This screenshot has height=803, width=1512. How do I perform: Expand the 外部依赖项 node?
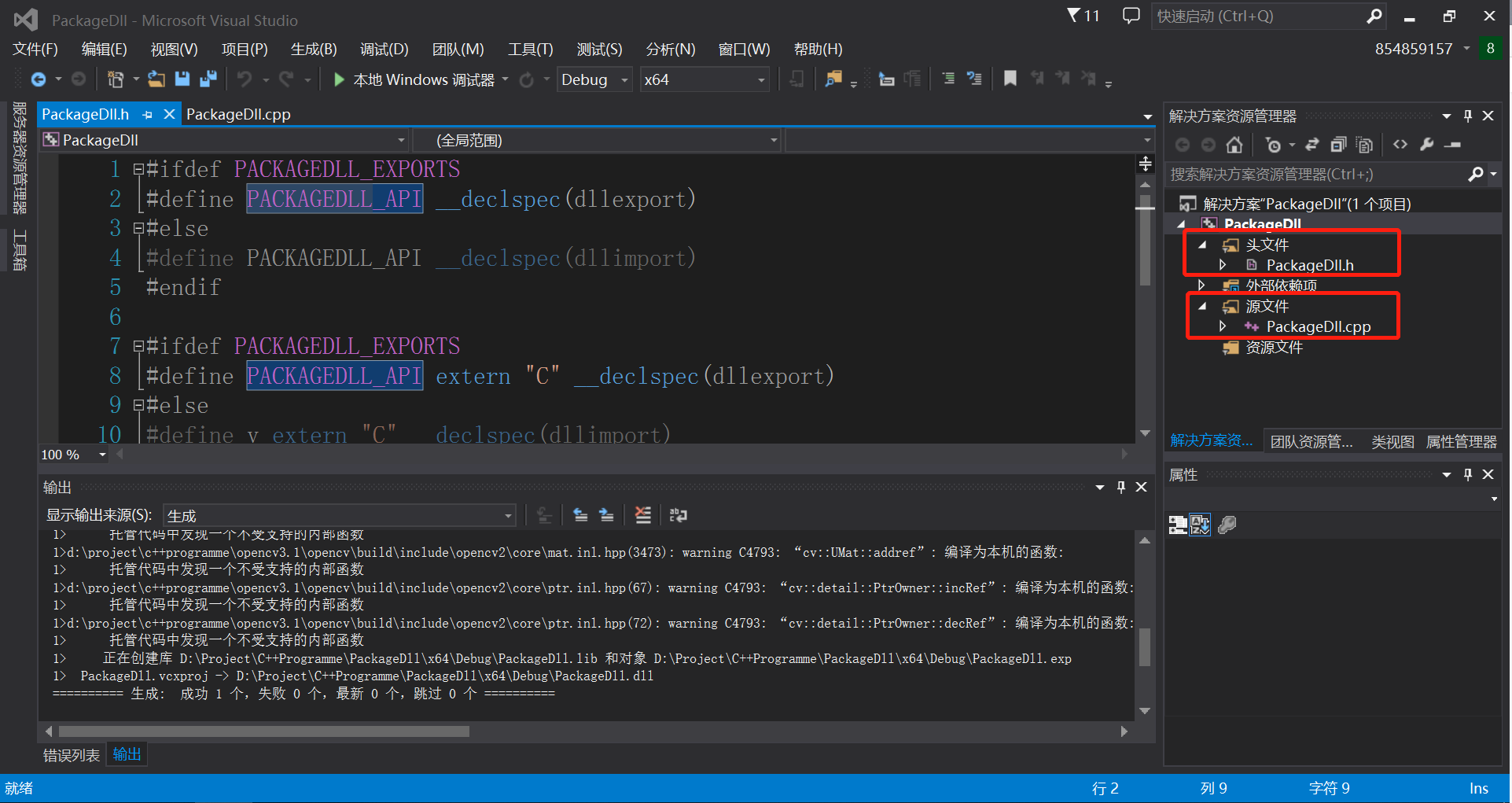[x=1201, y=285]
